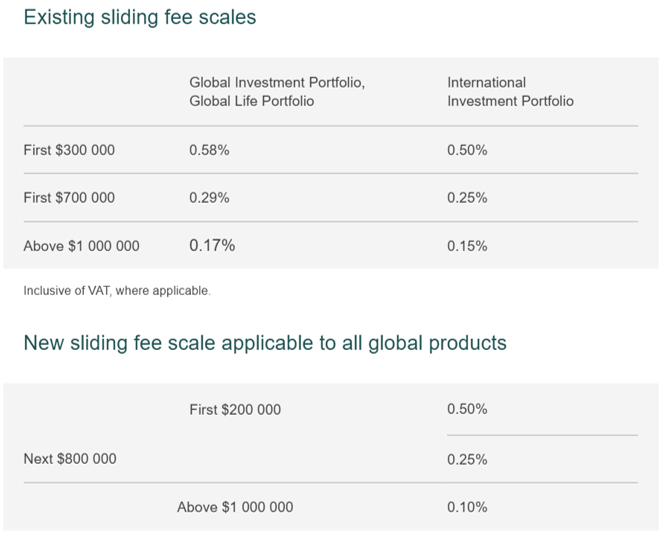Click the 0.15% fee value
672x544 pixels.
click(467, 246)
